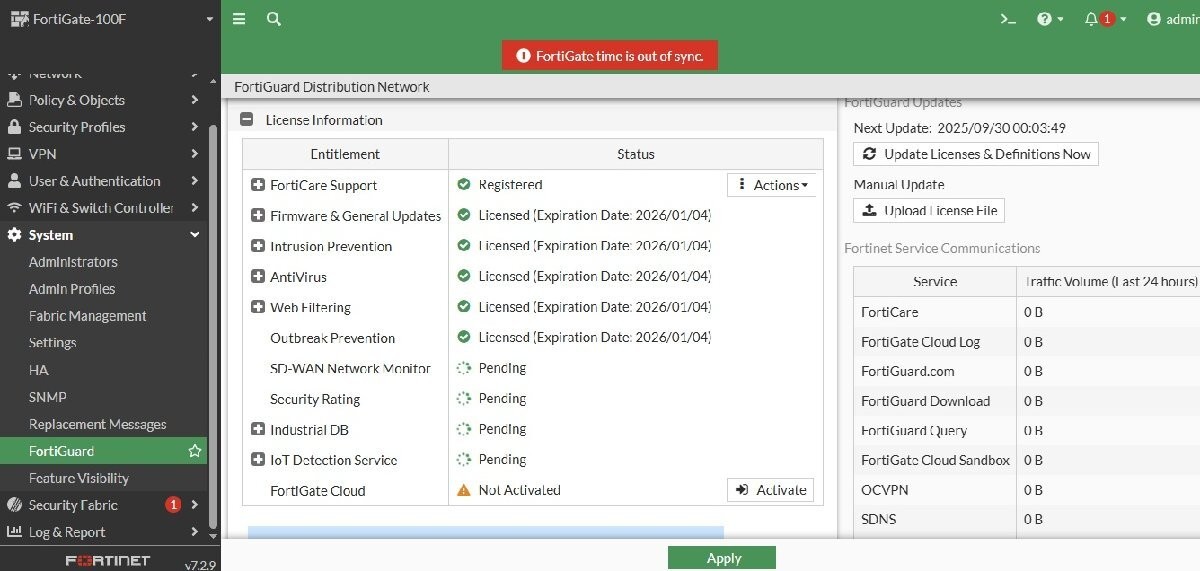Click Update Licenses & Definitions Now
This screenshot has width=1200, height=571.
pyautogui.click(x=976, y=154)
